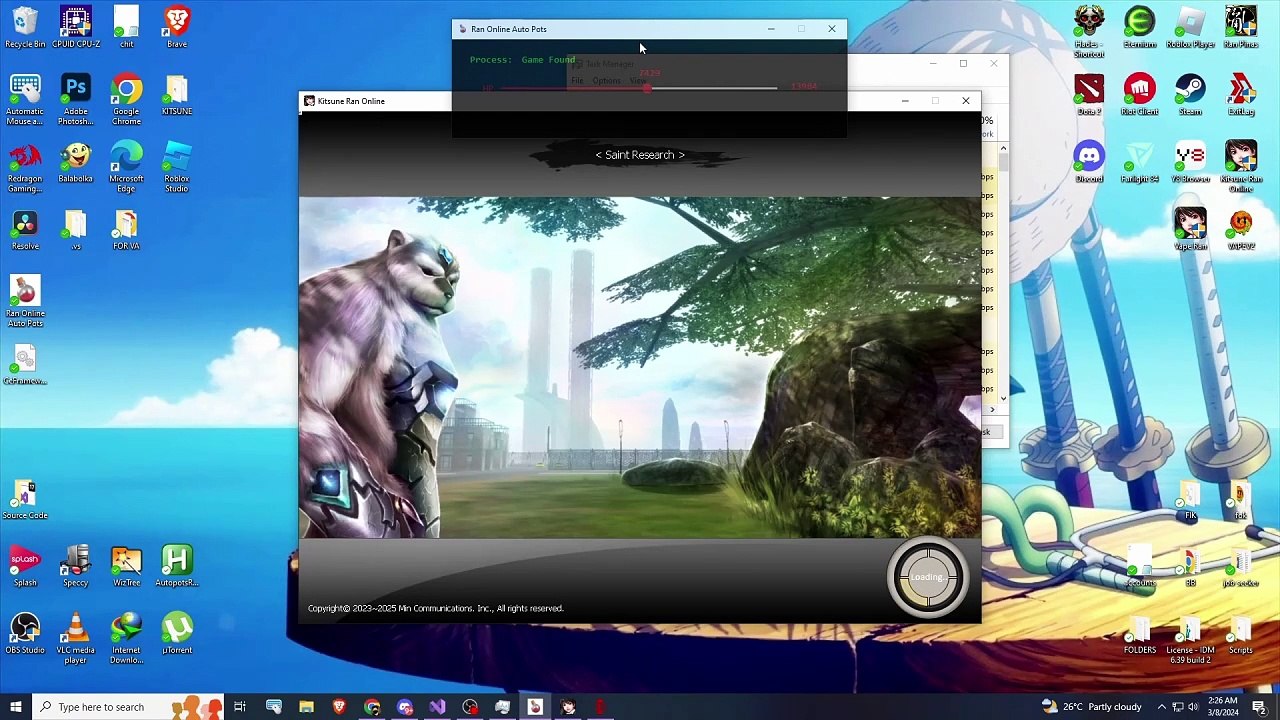Open the Recycle Bin desktop icon
Image resolution: width=1280 pixels, height=720 pixels.
[x=25, y=27]
